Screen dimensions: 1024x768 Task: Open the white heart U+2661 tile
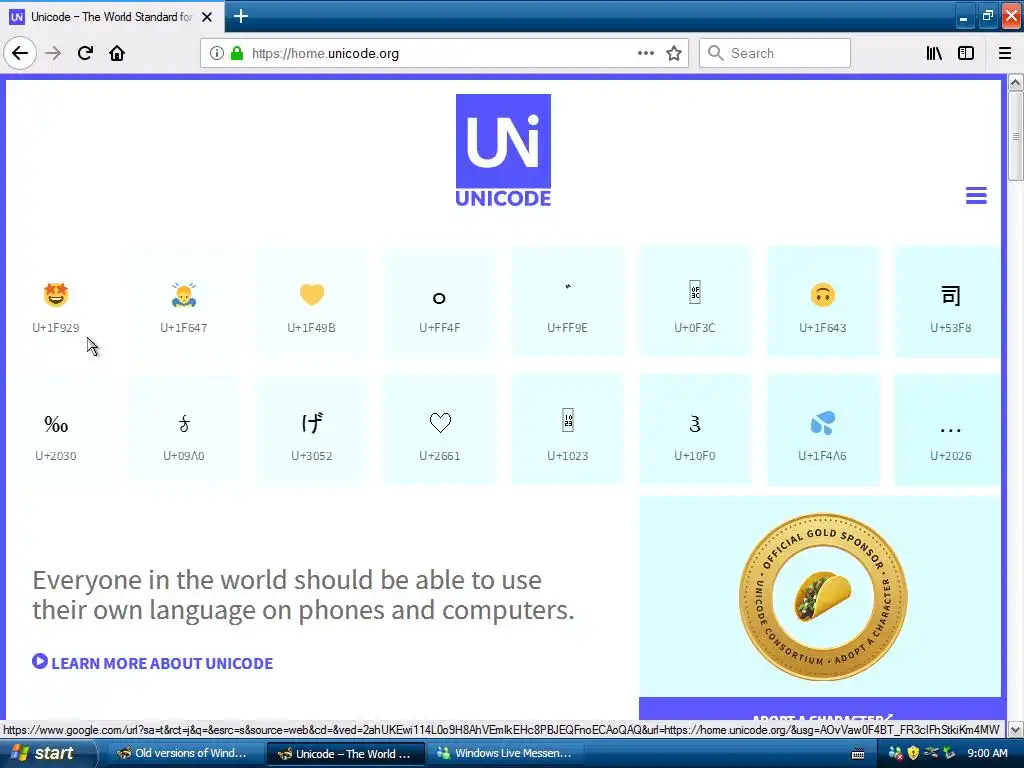[440, 430]
